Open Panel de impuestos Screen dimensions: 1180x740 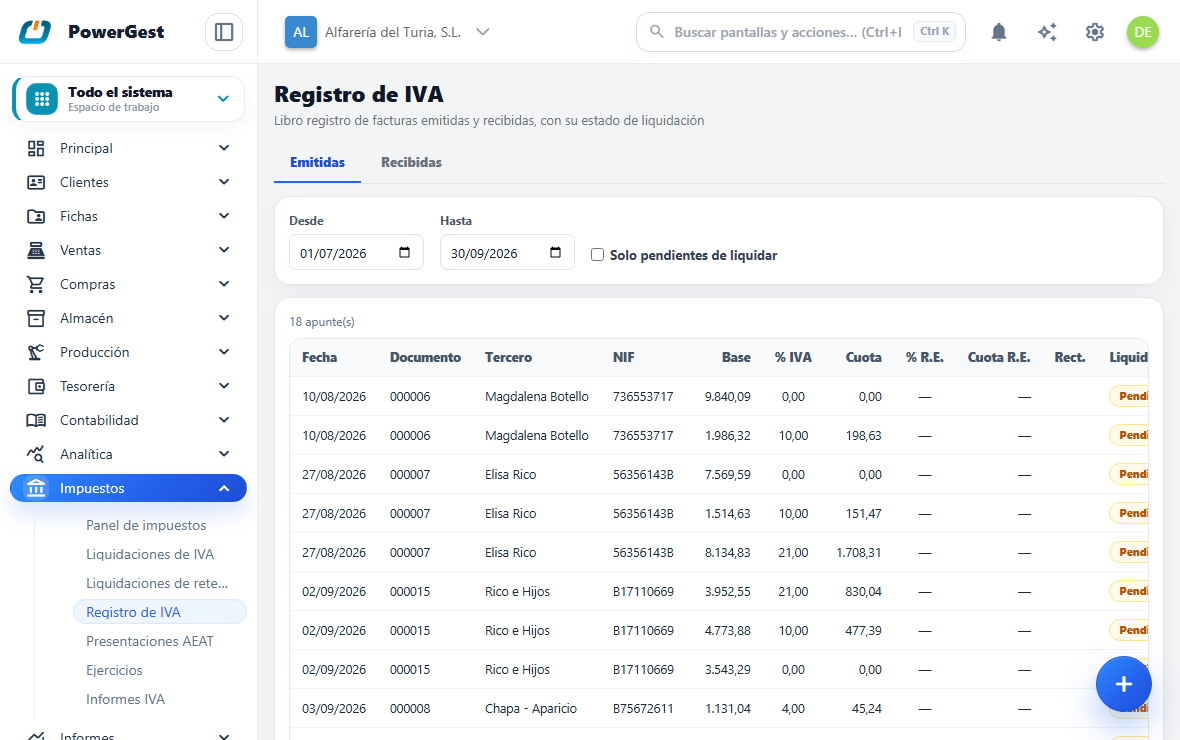point(146,525)
